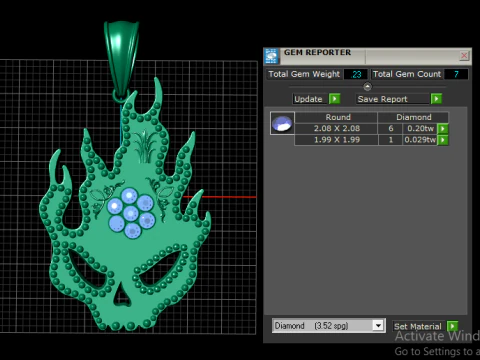The image size is (480, 360).
Task: Click green arrow on 0.029tw row
Action: tap(443, 140)
